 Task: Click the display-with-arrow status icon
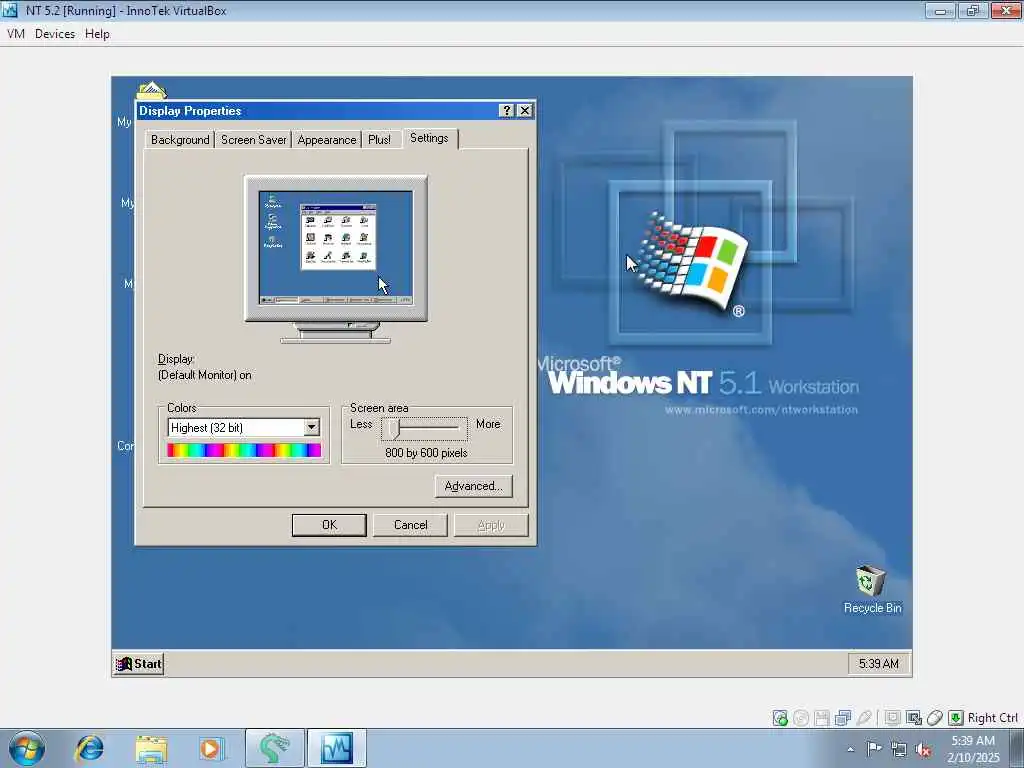914,718
